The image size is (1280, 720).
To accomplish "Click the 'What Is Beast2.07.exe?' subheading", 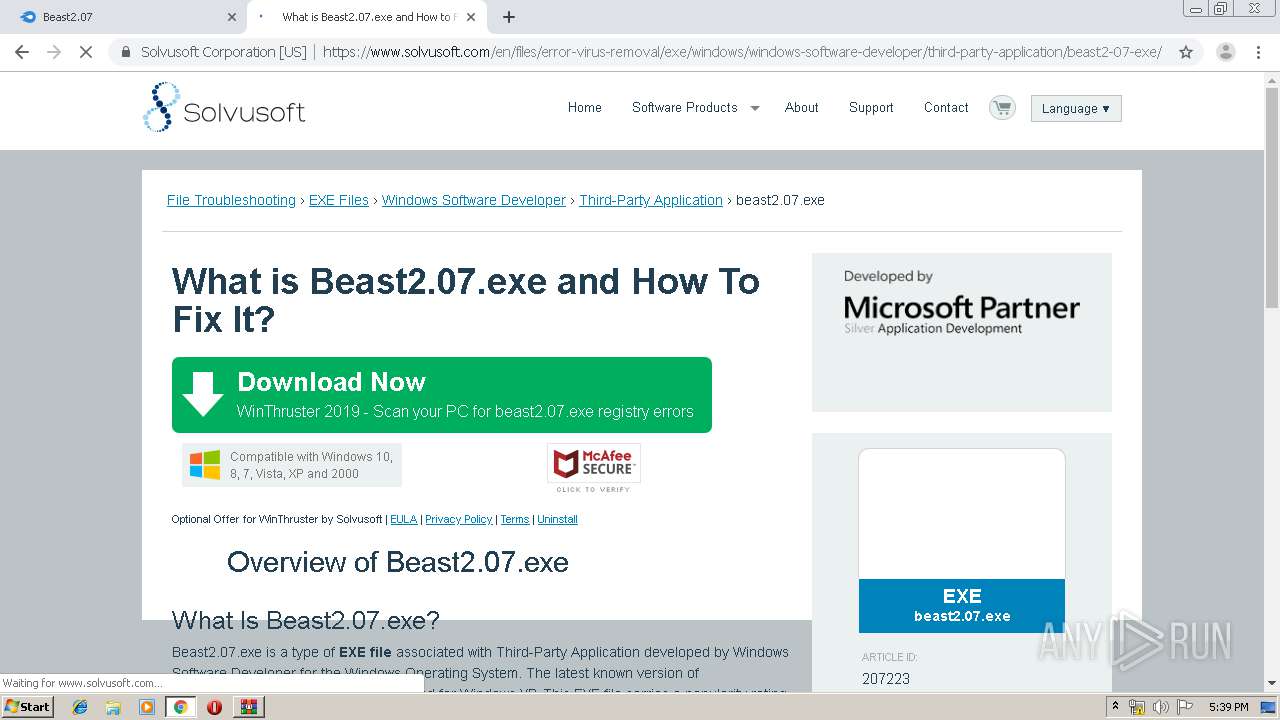I will (x=306, y=620).
